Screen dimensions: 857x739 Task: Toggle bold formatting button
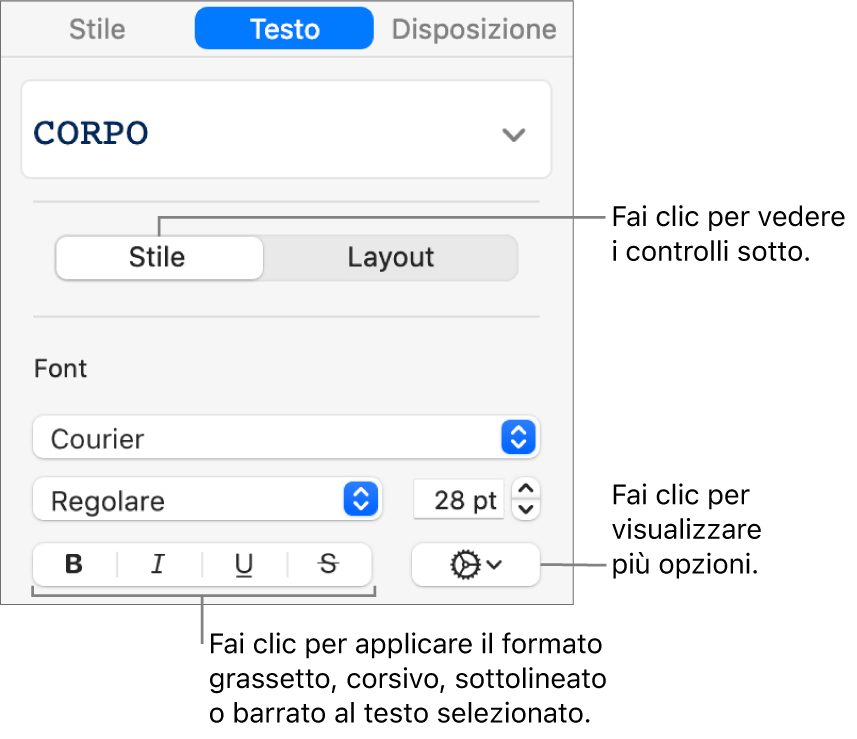(74, 564)
